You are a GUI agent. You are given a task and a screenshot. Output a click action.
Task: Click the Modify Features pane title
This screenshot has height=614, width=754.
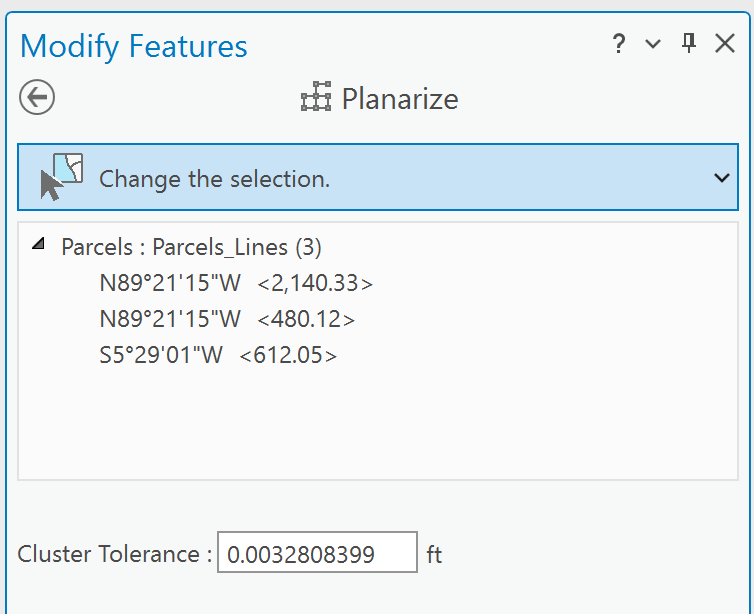(x=134, y=46)
